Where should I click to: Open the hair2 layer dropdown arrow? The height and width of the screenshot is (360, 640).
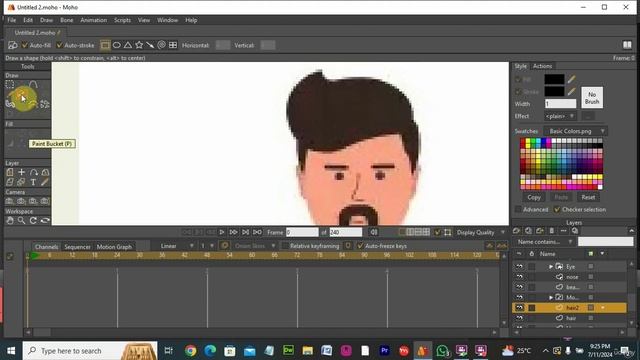[602, 308]
